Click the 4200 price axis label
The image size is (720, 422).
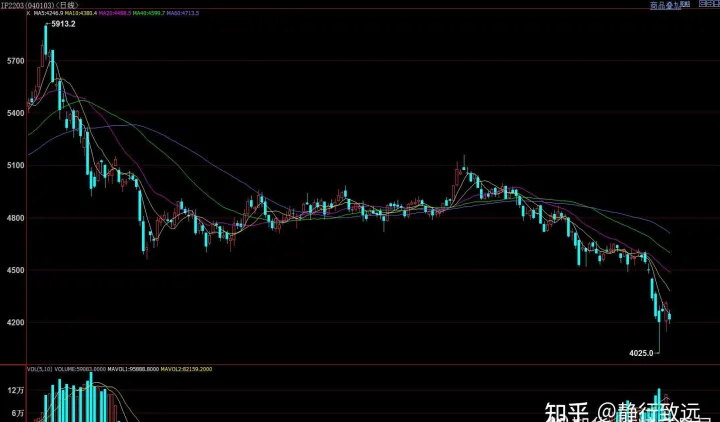(x=15, y=323)
